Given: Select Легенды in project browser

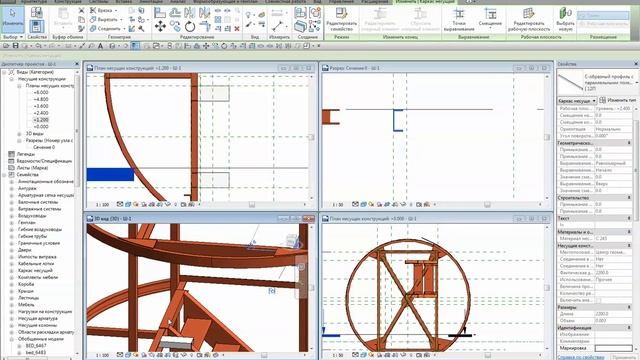Looking at the screenshot, I should pos(26,154).
